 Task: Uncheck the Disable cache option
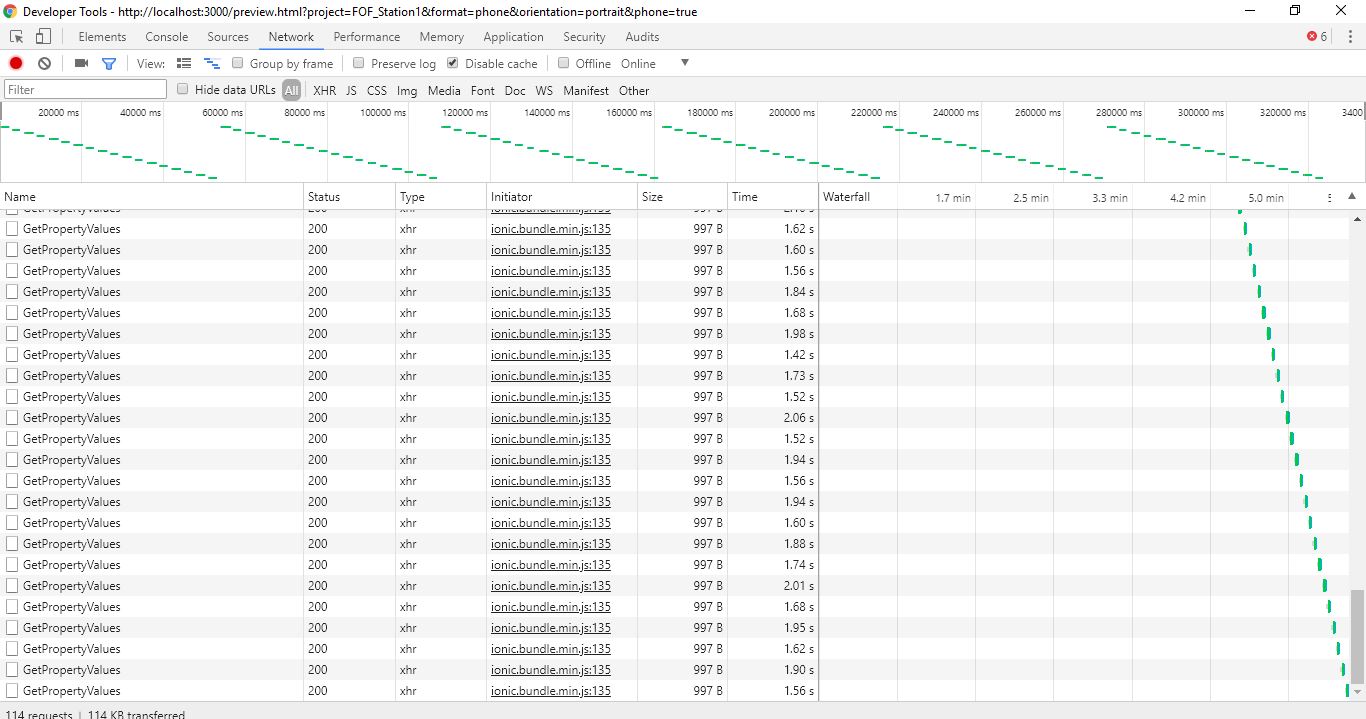pyautogui.click(x=452, y=62)
